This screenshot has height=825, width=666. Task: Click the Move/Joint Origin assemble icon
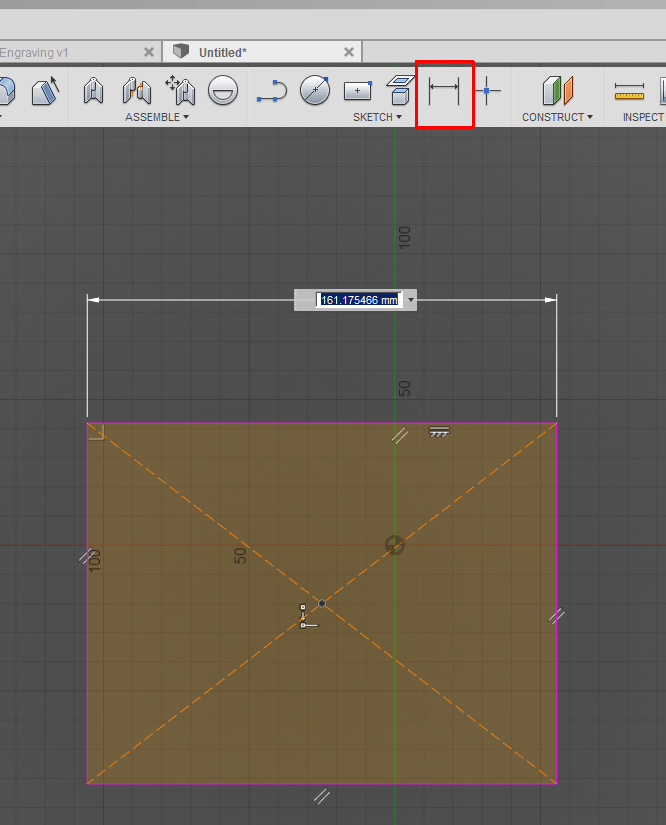click(x=180, y=90)
